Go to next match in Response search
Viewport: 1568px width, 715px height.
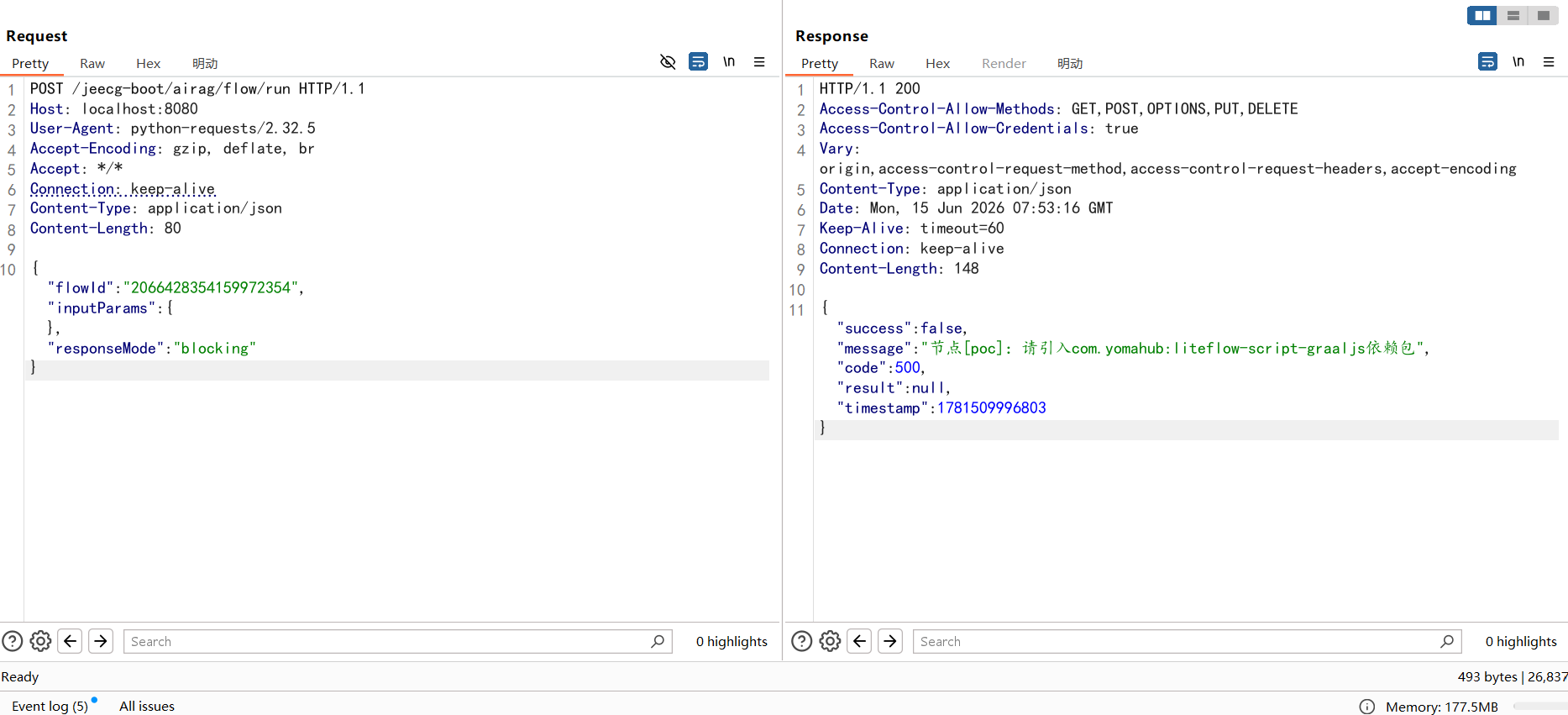[x=890, y=641]
